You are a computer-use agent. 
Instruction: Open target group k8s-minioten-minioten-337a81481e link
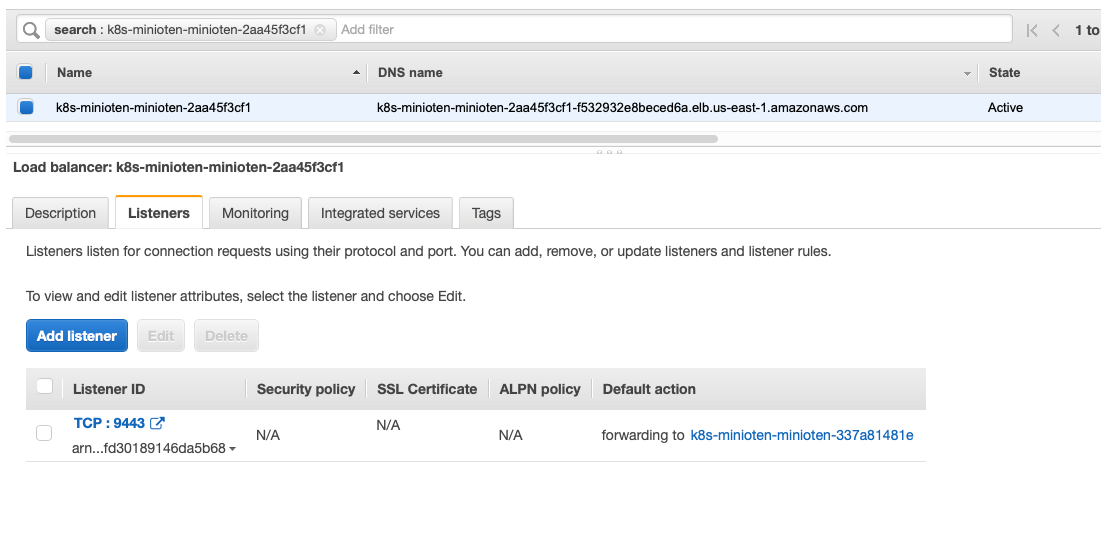coord(802,435)
